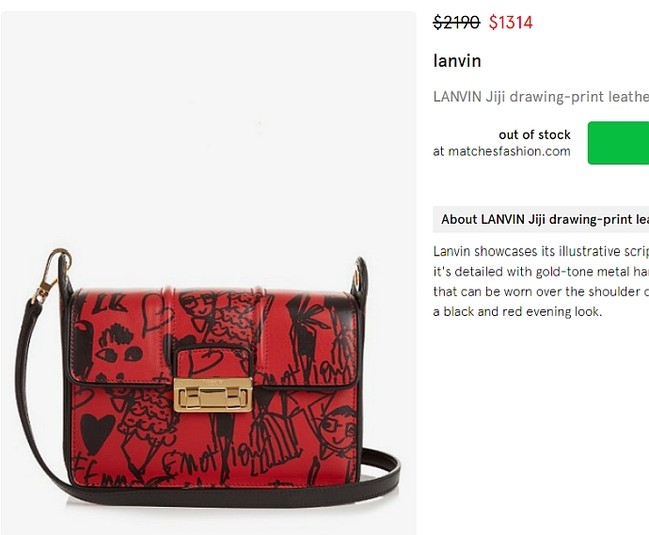Click the glasses face drawing on bag
Viewport: 649px width, 535px height.
(339, 429)
